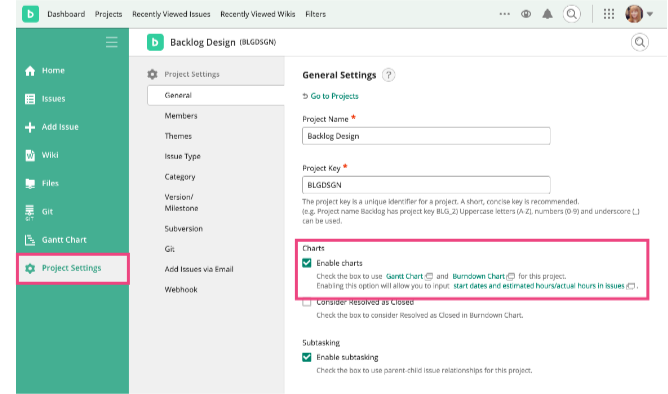Click the Backlog logo in top bar
This screenshot has height=394, width=668.
click(30, 14)
